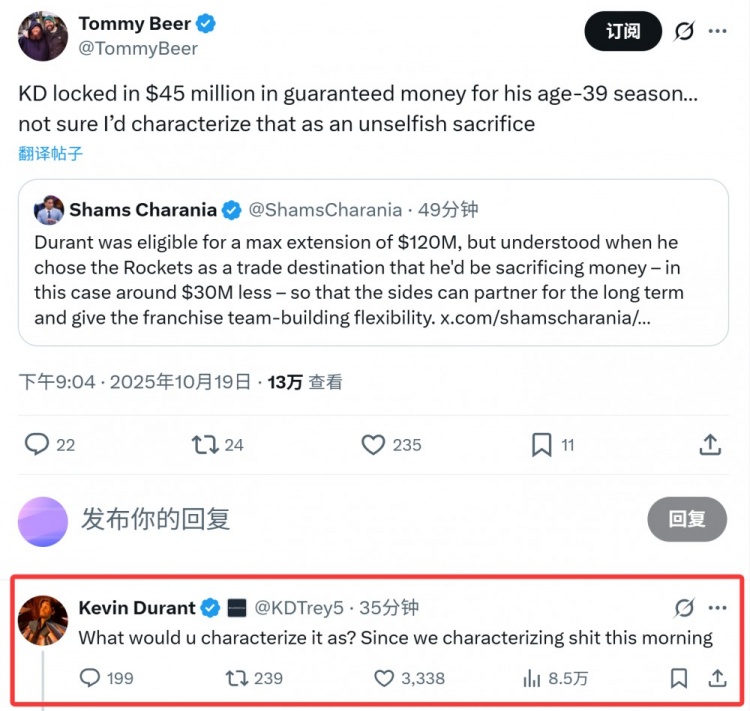Repost Kevin Durant's reply
Screen dimensions: 750x711
click(x=237, y=678)
